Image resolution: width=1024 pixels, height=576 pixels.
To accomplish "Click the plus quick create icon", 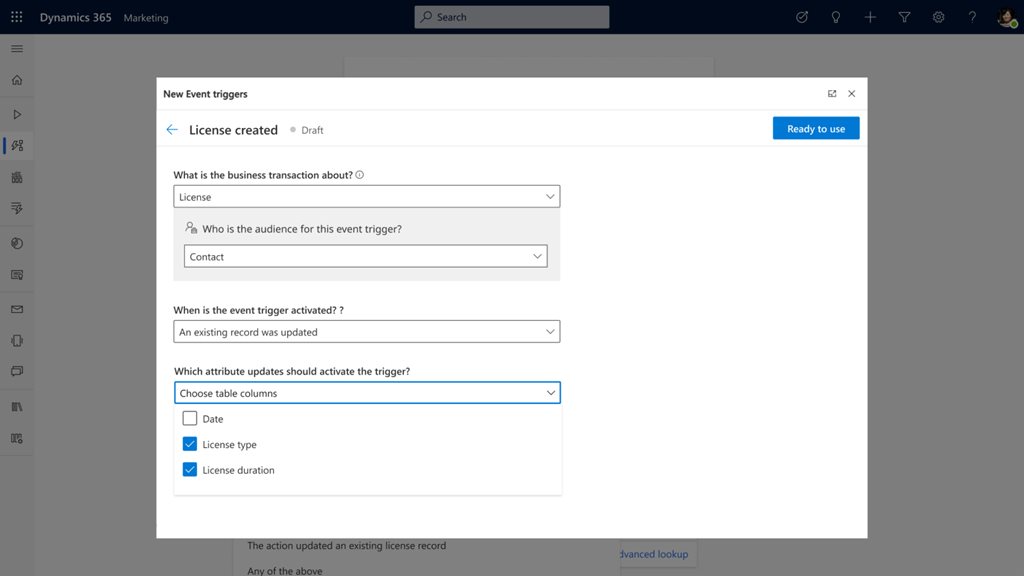I will 870,17.
